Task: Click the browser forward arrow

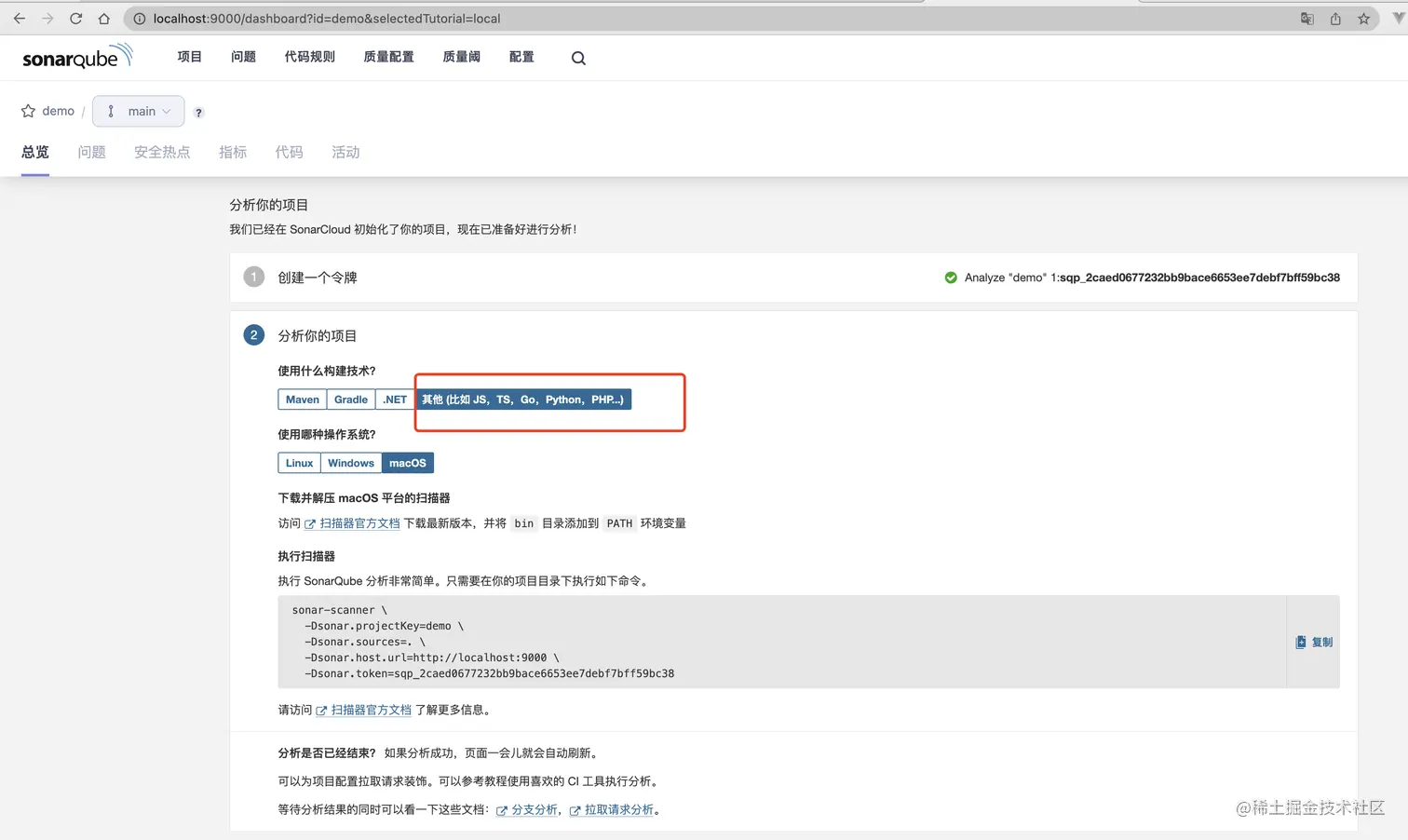Action: 47,19
